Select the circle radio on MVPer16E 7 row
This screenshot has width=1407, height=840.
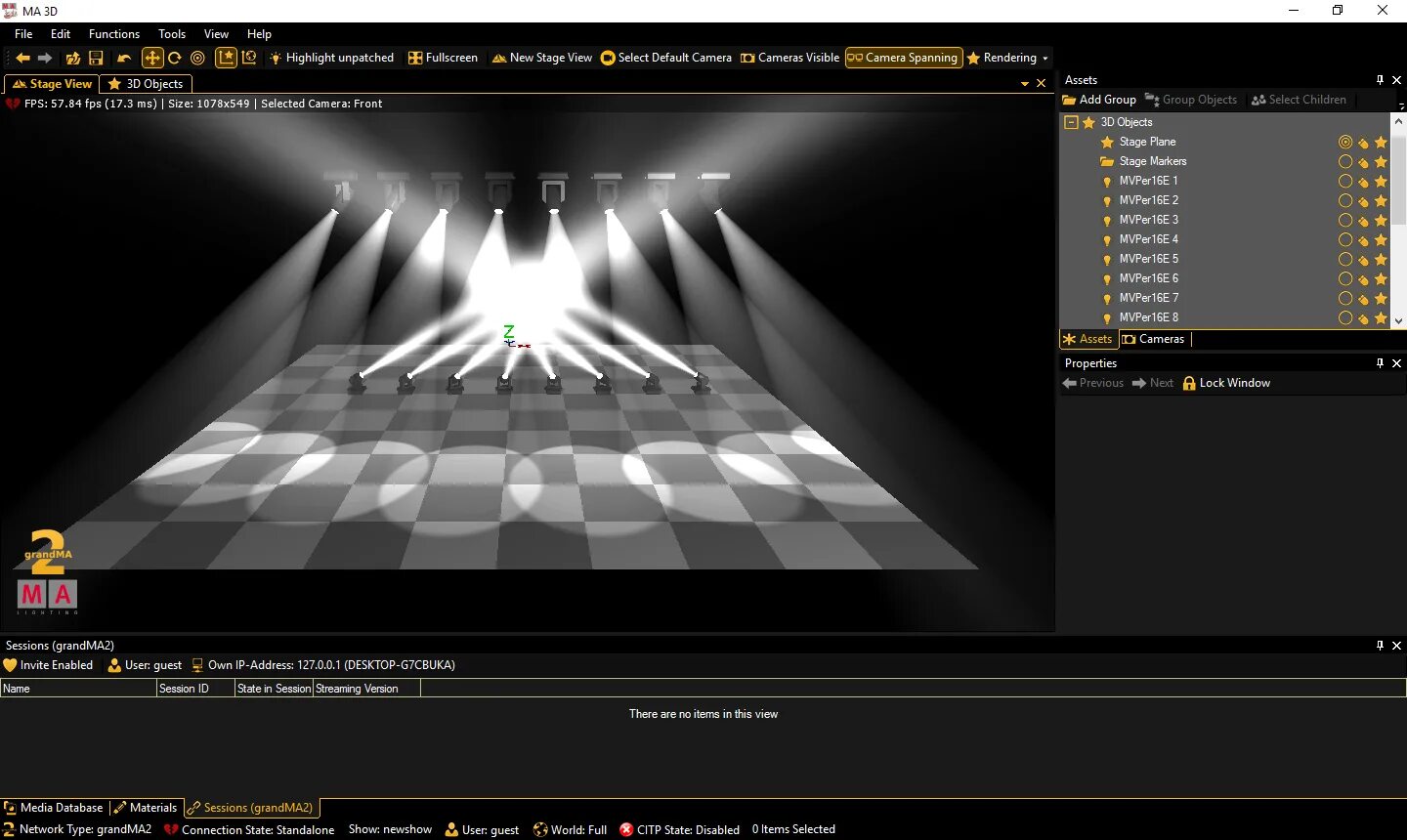click(1345, 298)
